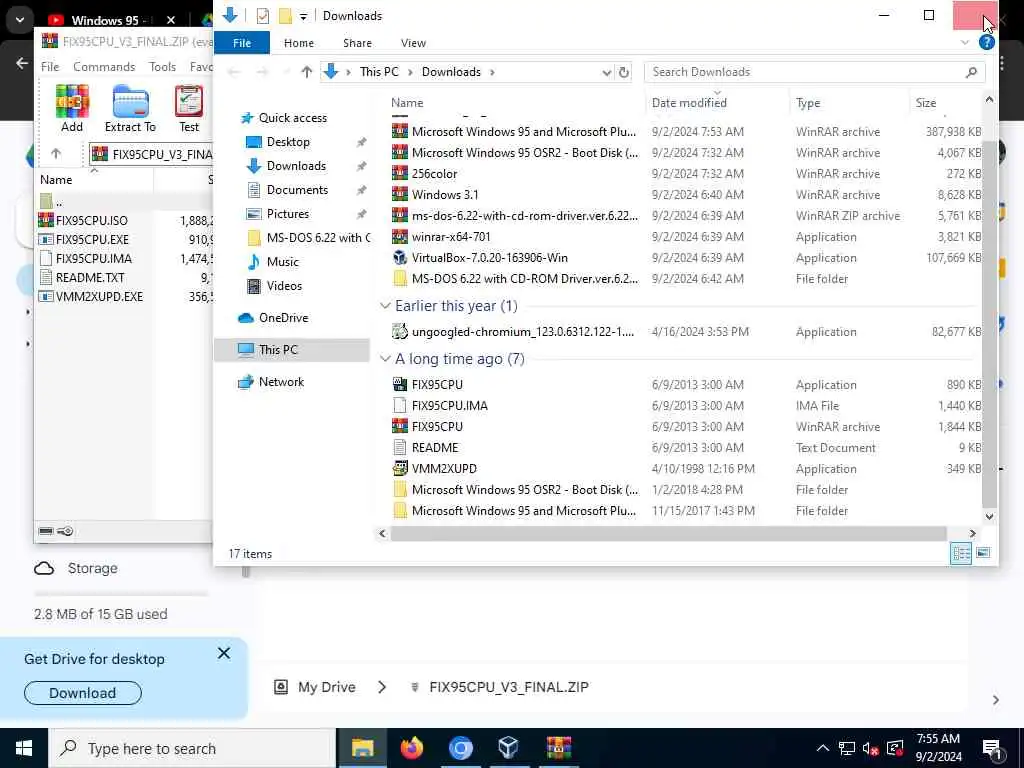This screenshot has height=768, width=1024.
Task: Switch to Details view layout
Action: (961, 554)
